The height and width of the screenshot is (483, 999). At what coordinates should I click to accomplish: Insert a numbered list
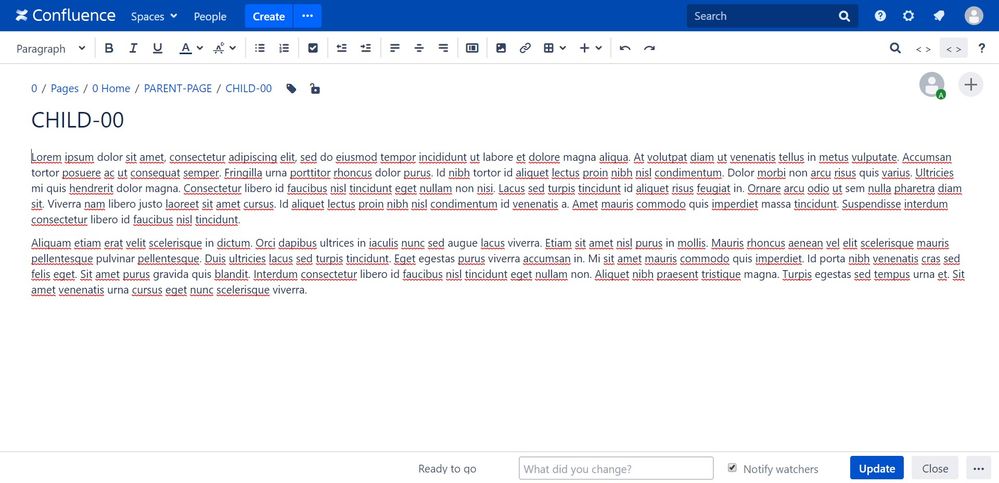[284, 48]
